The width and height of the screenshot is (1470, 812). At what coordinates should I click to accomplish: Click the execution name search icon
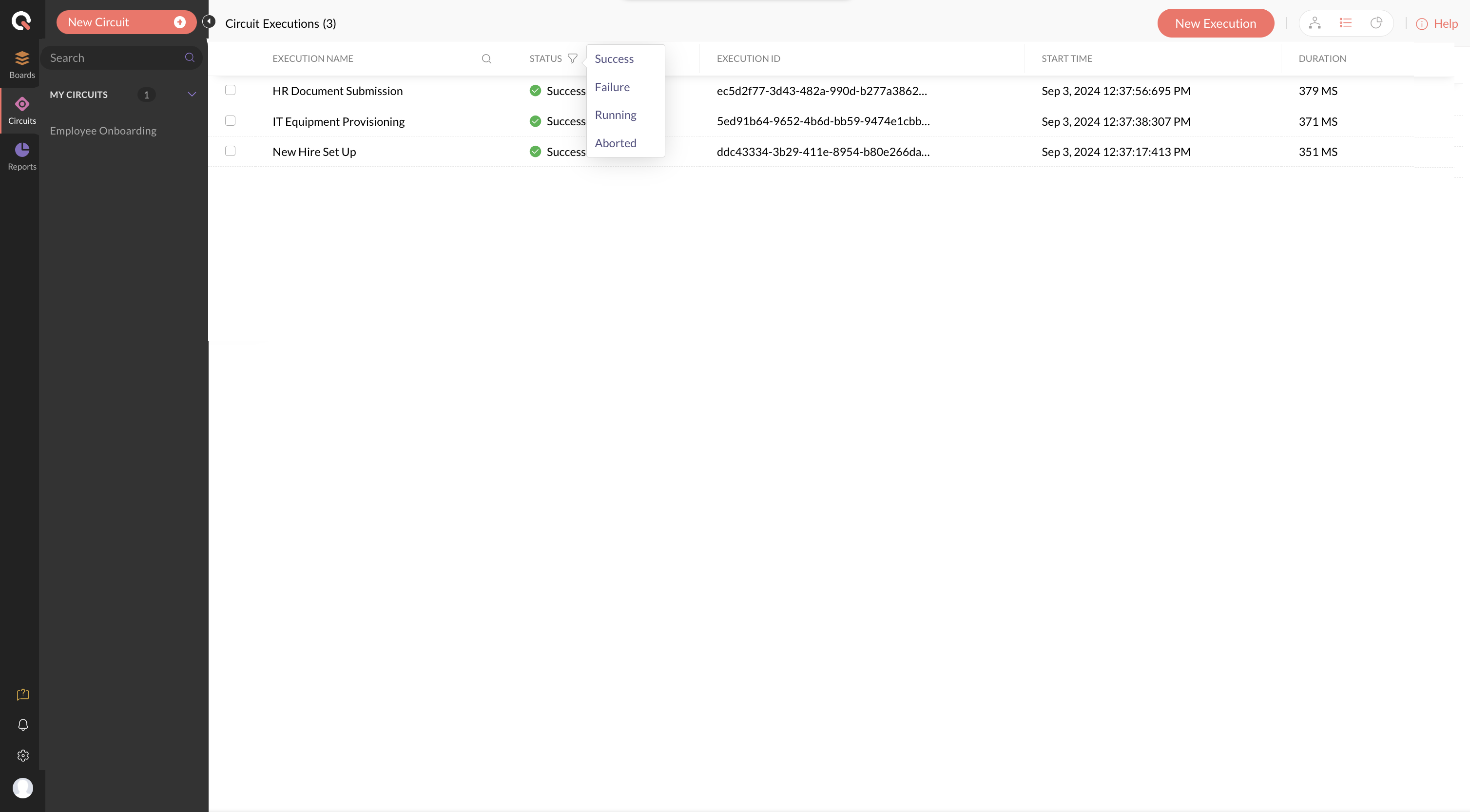[x=486, y=58]
